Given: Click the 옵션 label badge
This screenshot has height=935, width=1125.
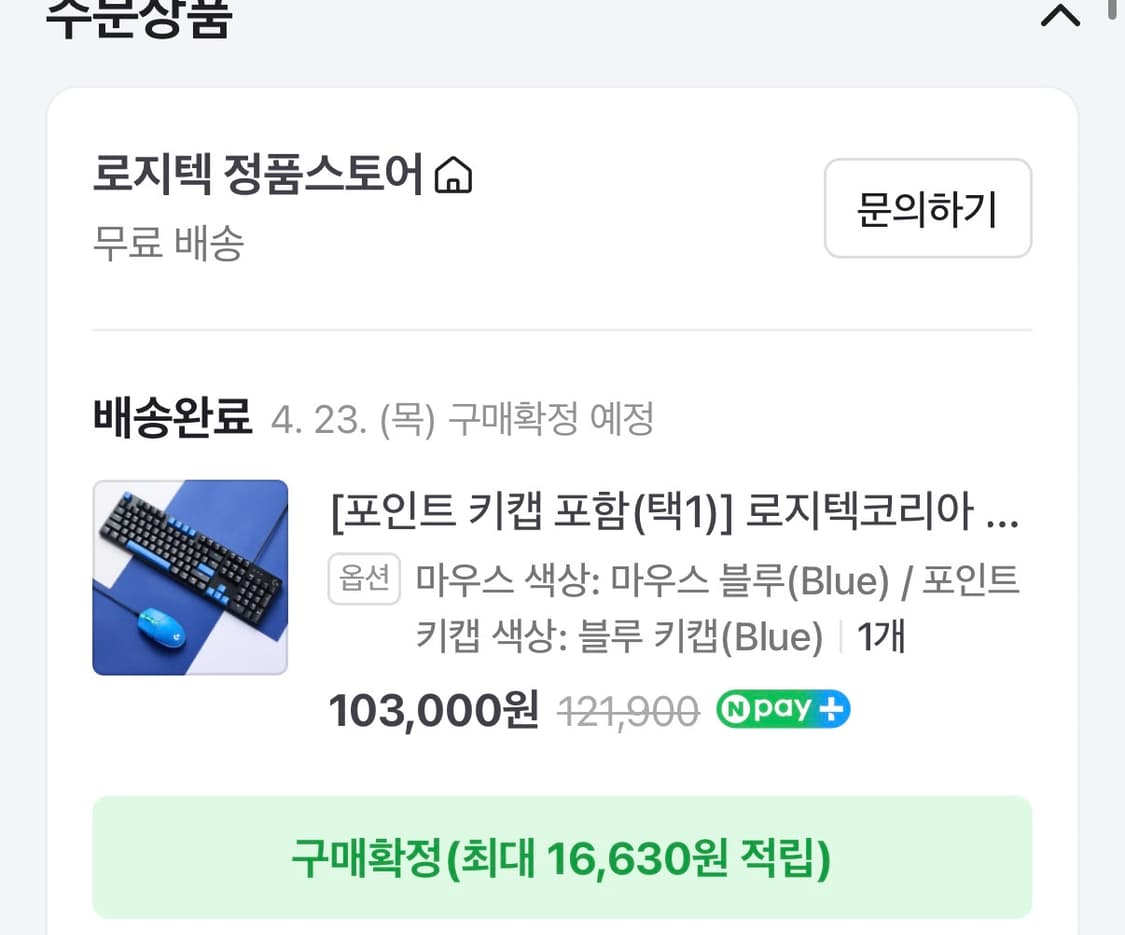Looking at the screenshot, I should point(364,580).
